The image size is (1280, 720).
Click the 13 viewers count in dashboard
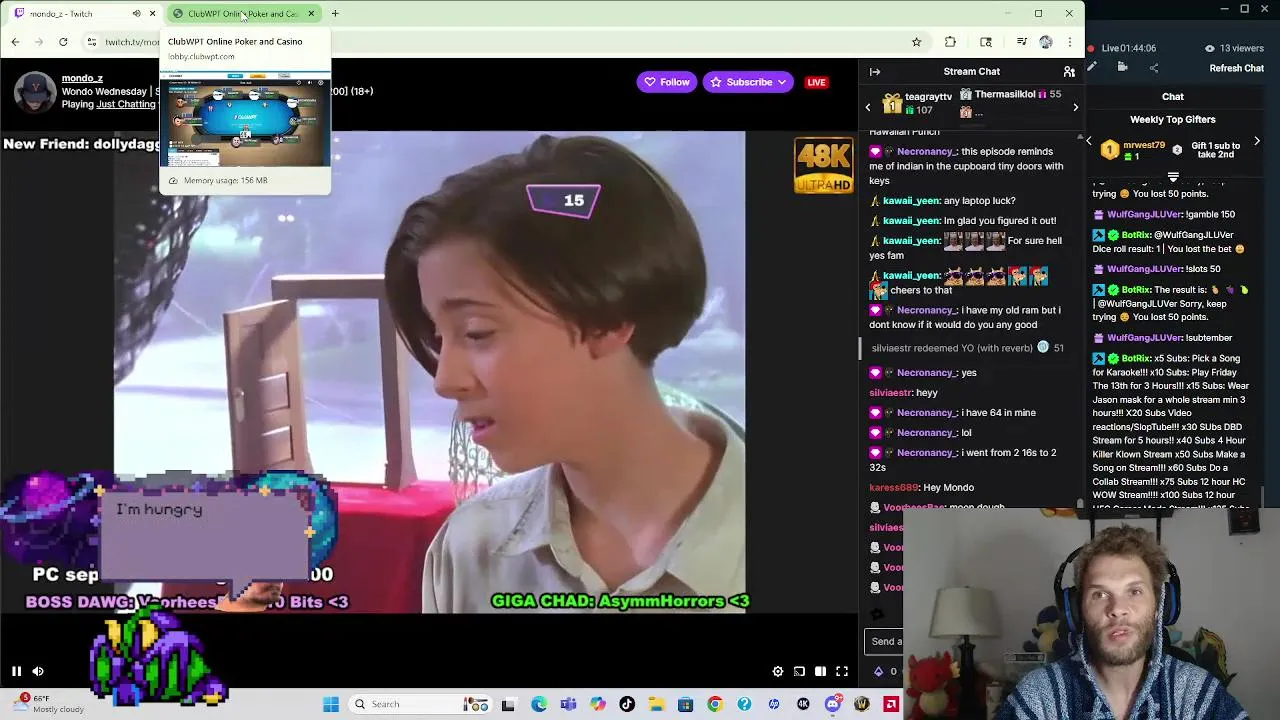pos(1235,48)
